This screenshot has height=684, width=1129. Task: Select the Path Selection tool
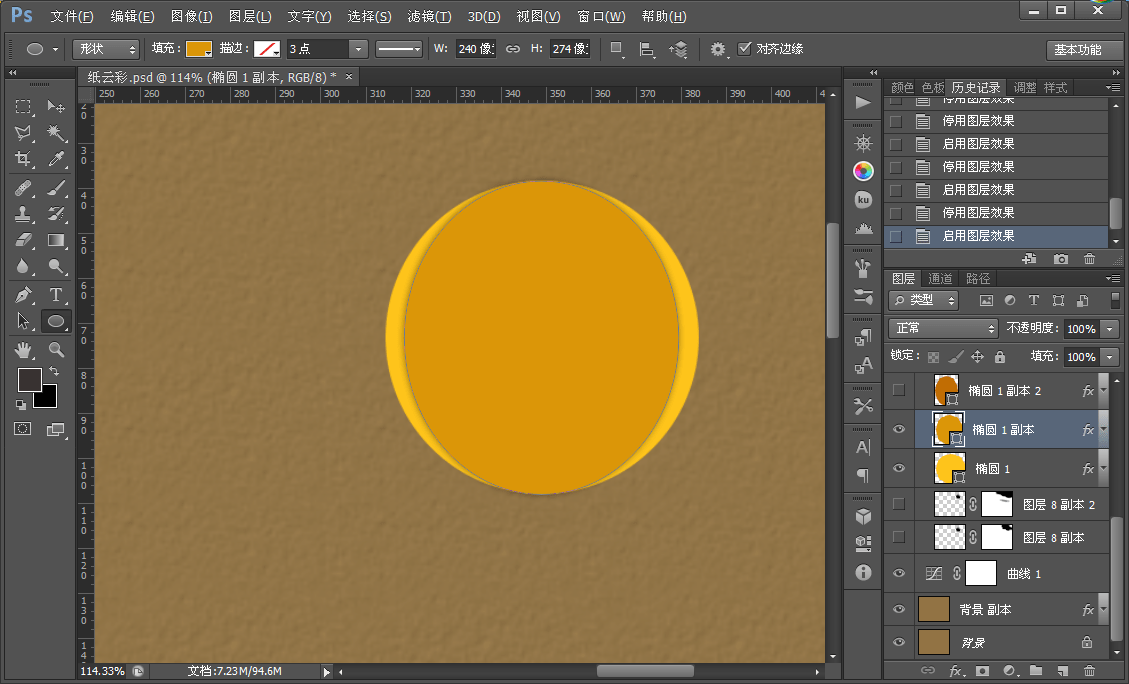23,321
